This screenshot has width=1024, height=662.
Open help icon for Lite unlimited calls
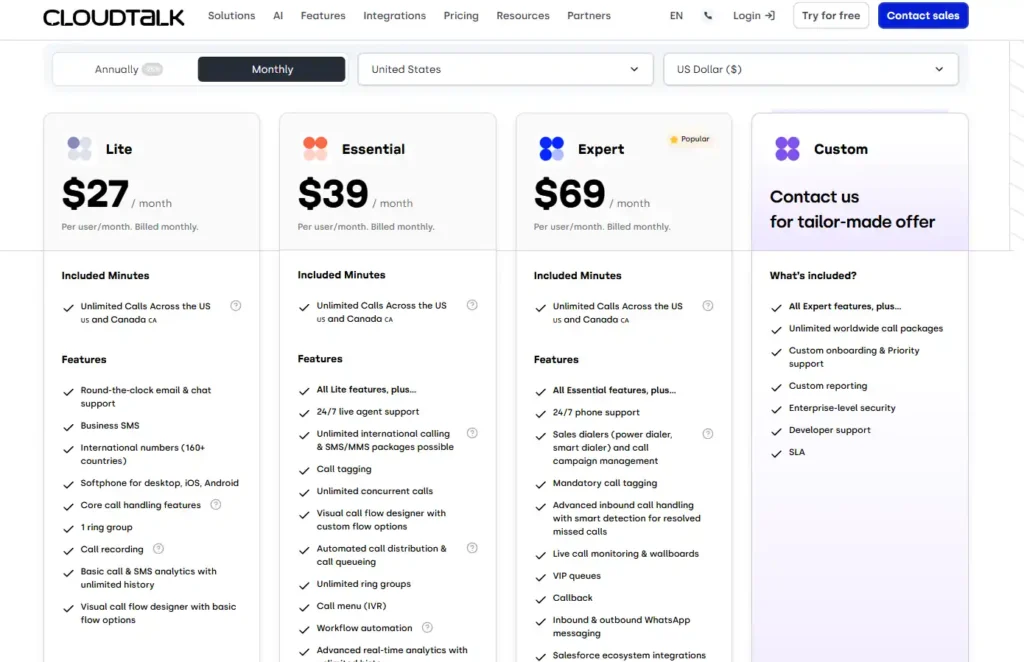[236, 306]
